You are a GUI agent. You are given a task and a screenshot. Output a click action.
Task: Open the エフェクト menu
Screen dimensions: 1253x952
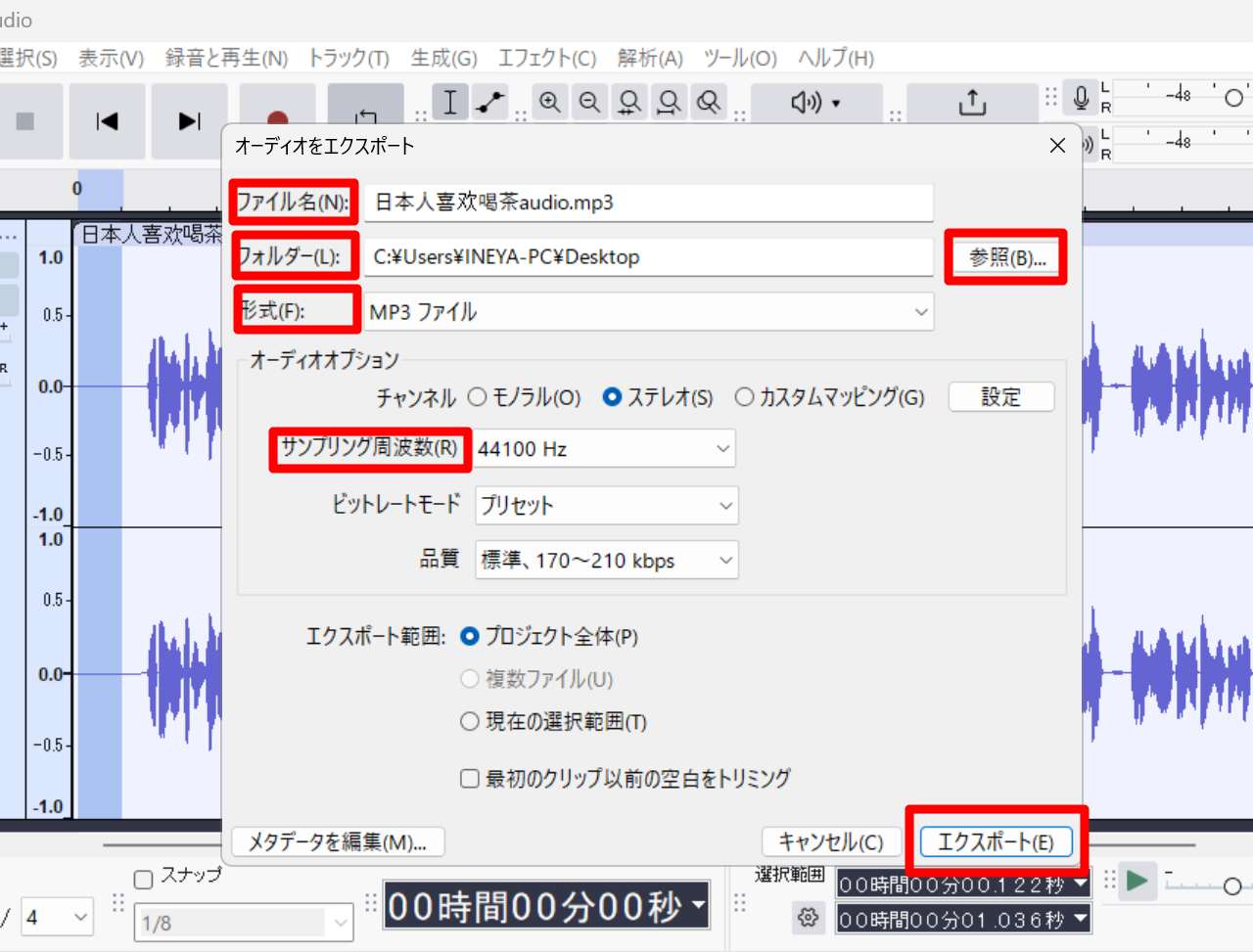coord(547,59)
